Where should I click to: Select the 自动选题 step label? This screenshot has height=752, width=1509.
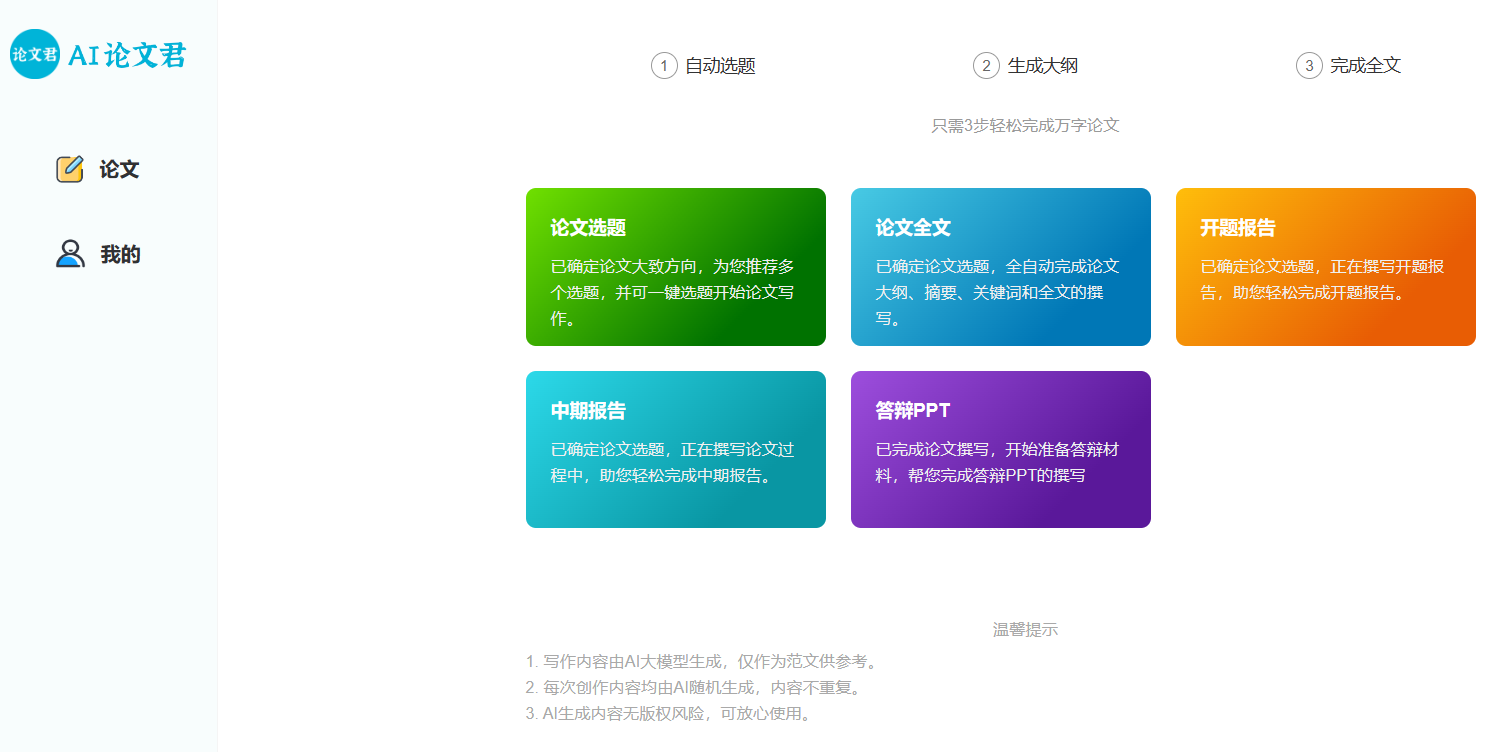point(720,66)
